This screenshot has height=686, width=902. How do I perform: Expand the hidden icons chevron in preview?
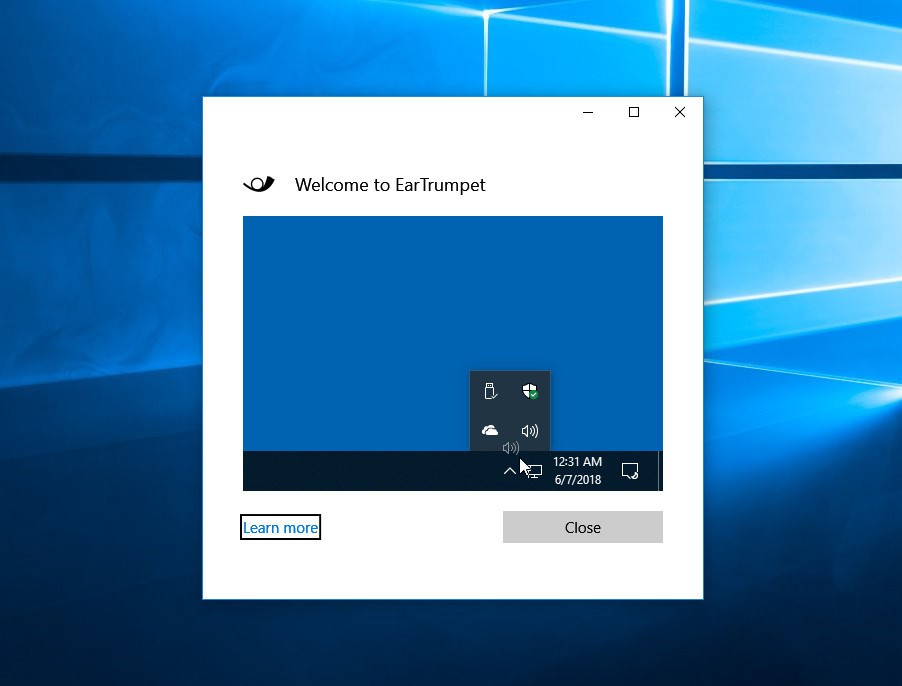pyautogui.click(x=510, y=471)
